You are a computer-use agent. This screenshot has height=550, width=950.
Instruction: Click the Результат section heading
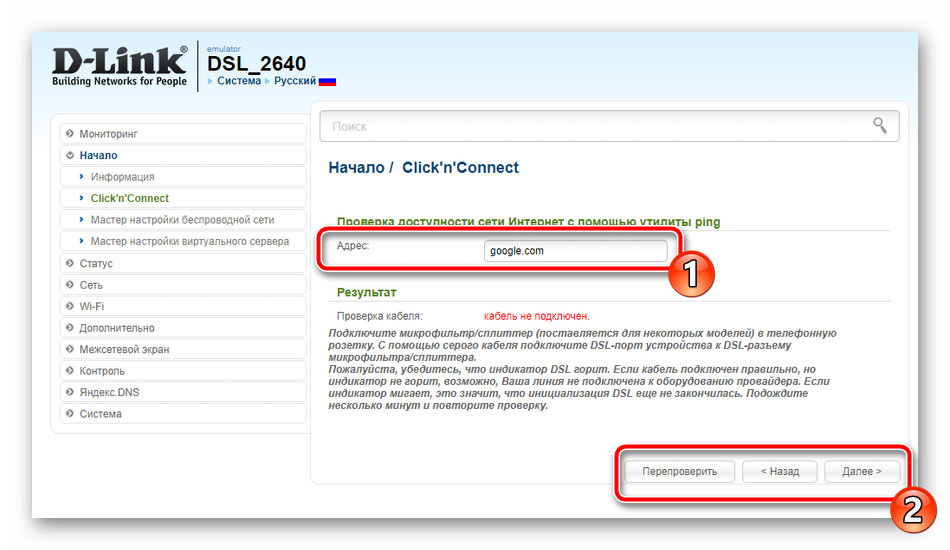pos(367,293)
